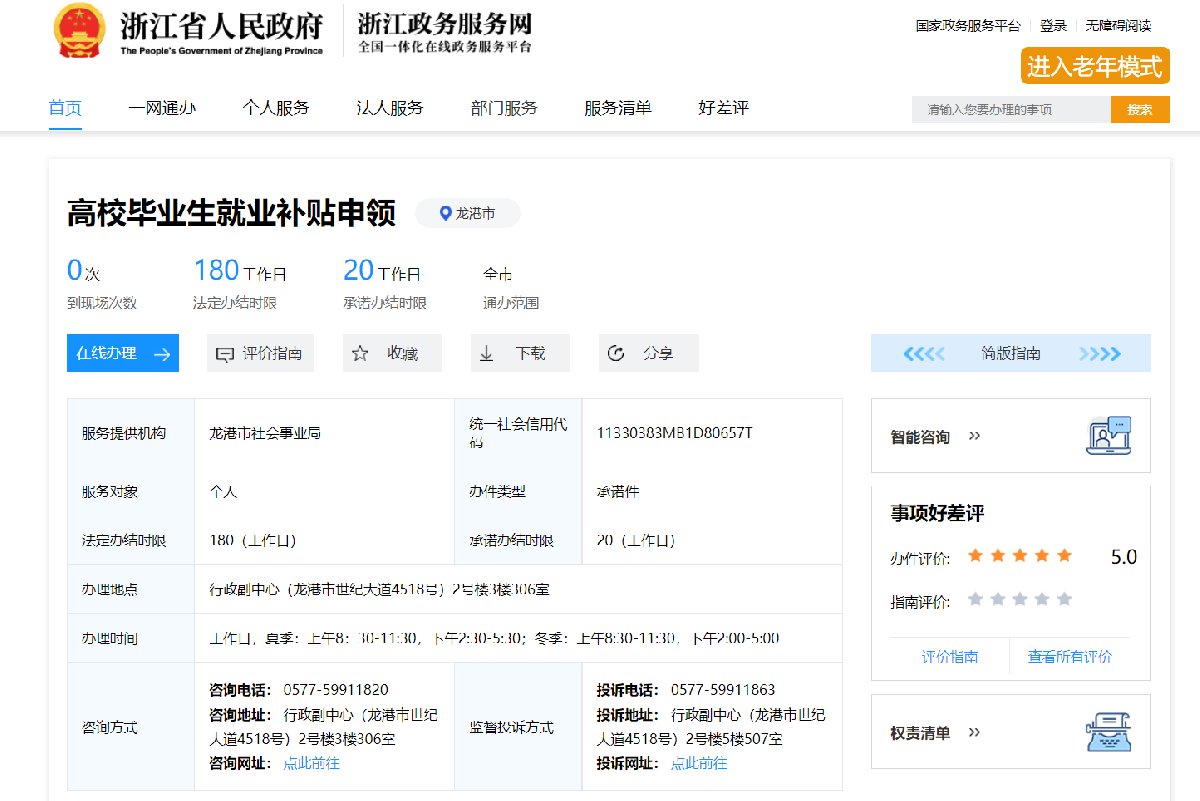Click the 龙港市 location pin icon
Image resolution: width=1200 pixels, height=801 pixels.
446,213
